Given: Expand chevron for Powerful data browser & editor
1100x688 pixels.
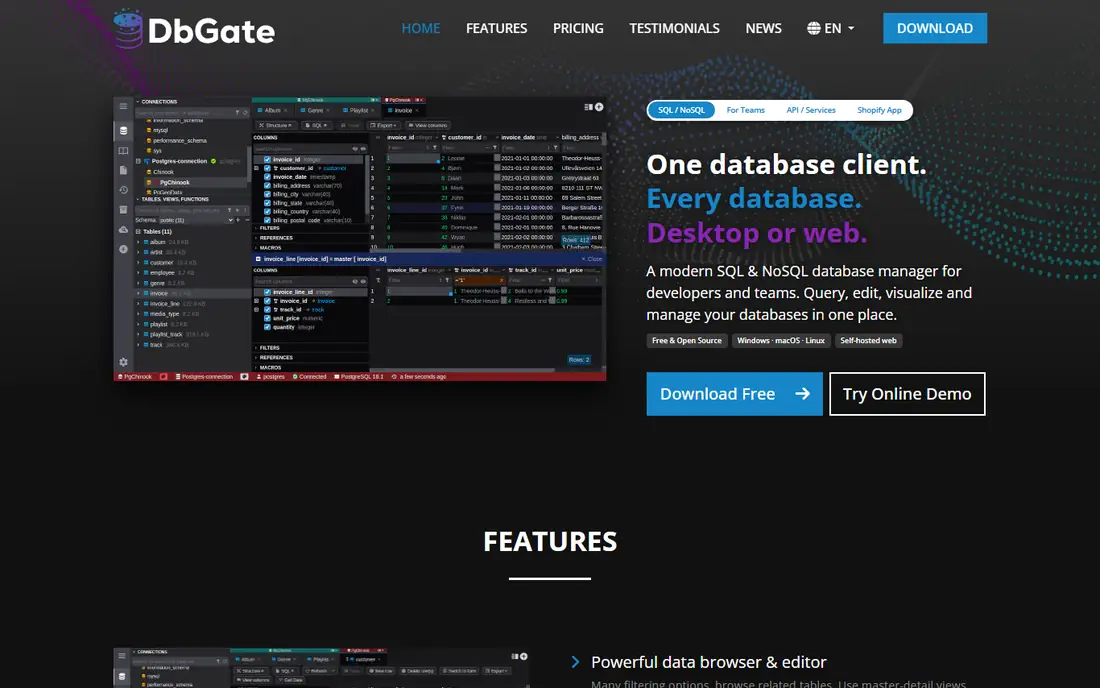Looking at the screenshot, I should click(x=575, y=662).
